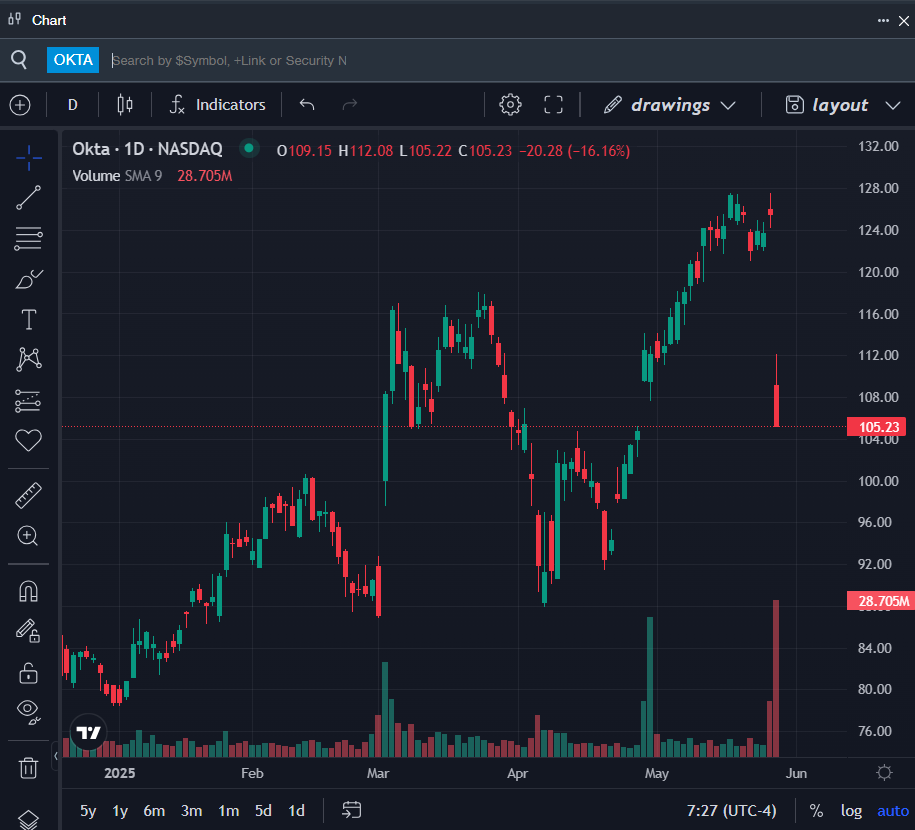Image resolution: width=915 pixels, height=830 pixels.
Task: Click the redo arrow
Action: (350, 105)
